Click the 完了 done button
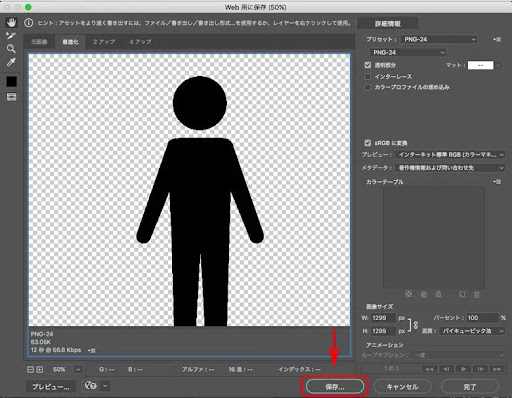The width and height of the screenshot is (512, 398). click(470, 387)
